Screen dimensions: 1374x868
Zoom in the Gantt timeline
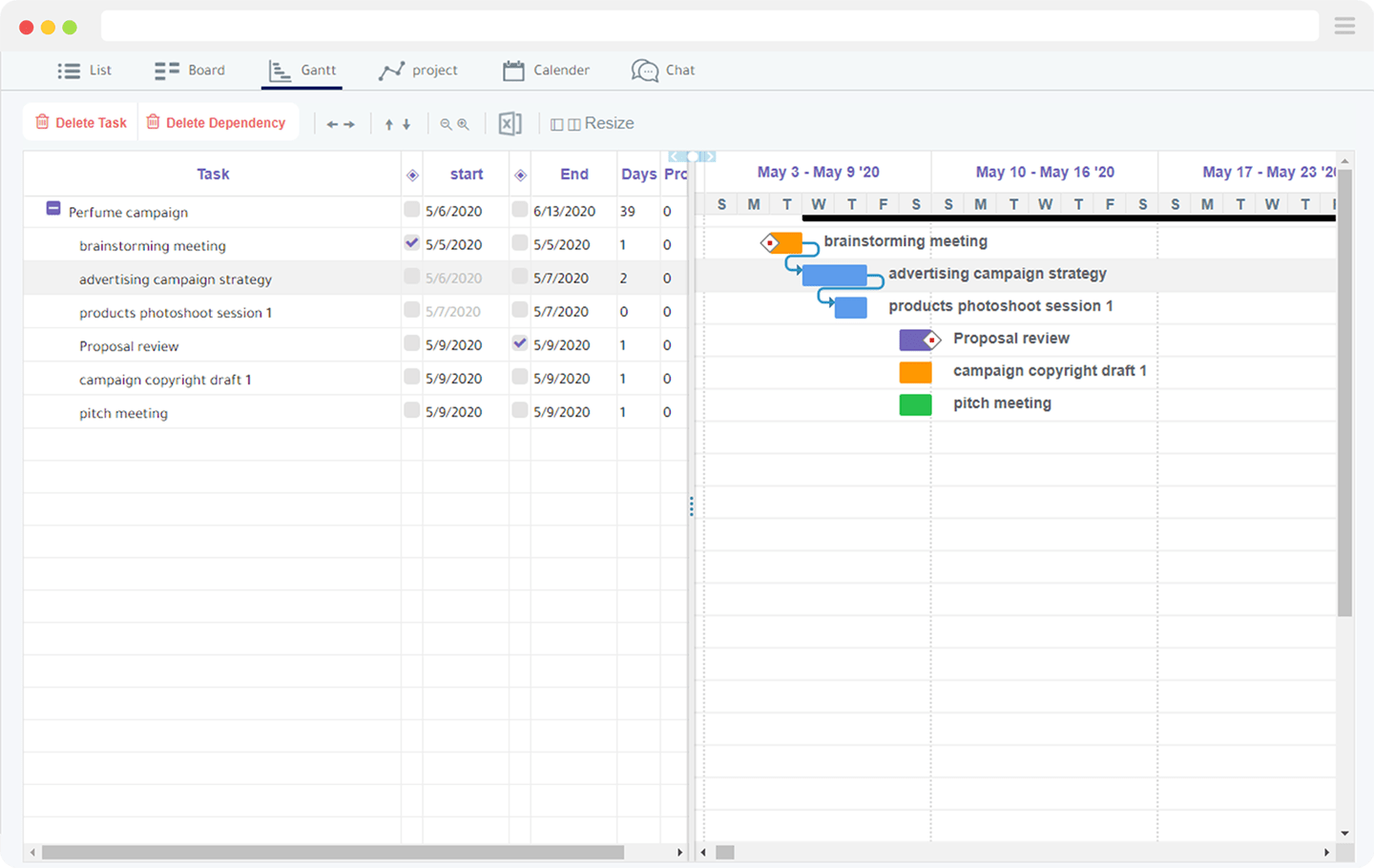(463, 124)
